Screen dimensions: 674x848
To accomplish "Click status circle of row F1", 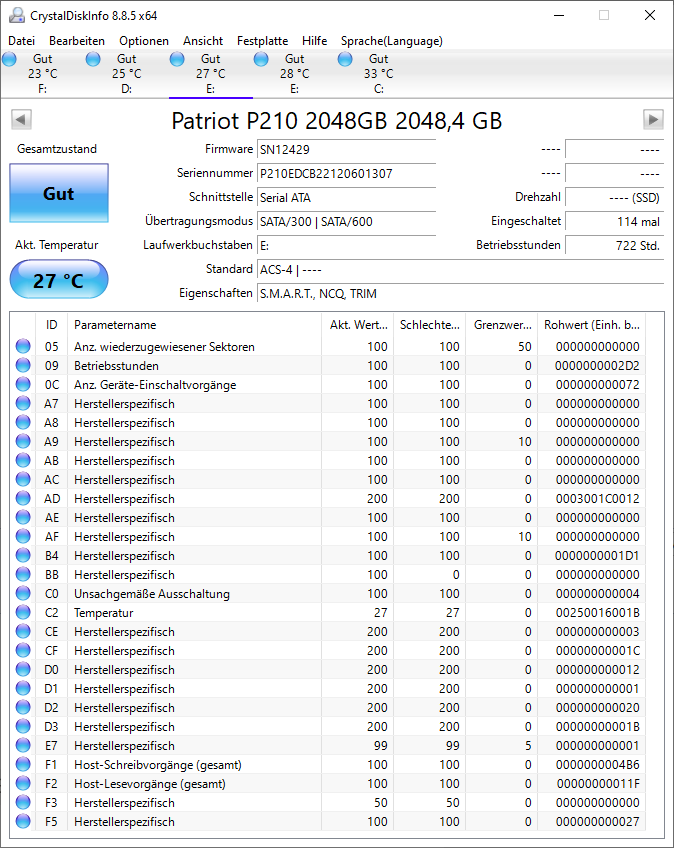I will [x=23, y=764].
